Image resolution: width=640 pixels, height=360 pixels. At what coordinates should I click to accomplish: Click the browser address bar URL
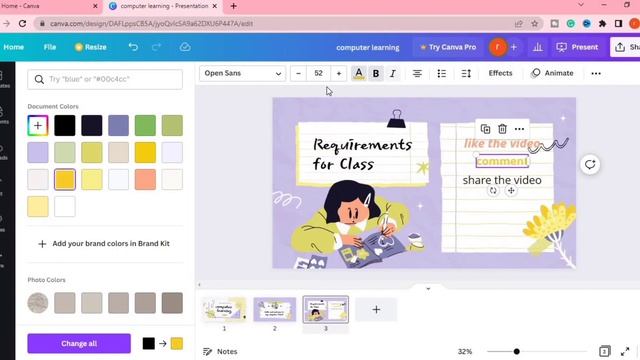151,24
